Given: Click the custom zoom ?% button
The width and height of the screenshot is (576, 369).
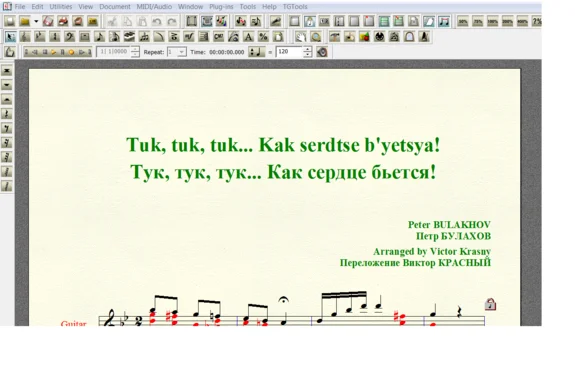Looking at the screenshot, I should (537, 21).
